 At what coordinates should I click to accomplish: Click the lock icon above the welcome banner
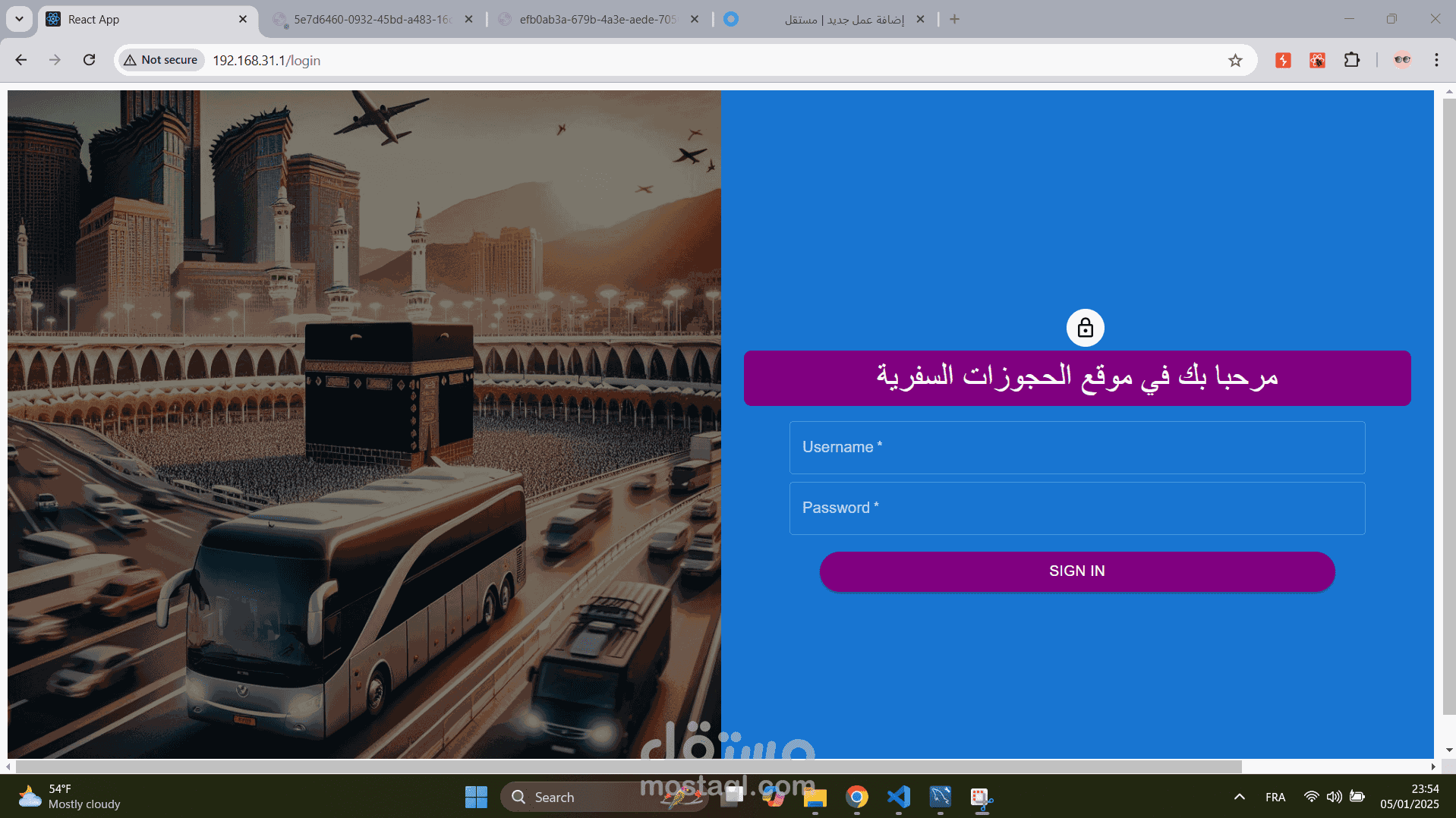pos(1085,328)
